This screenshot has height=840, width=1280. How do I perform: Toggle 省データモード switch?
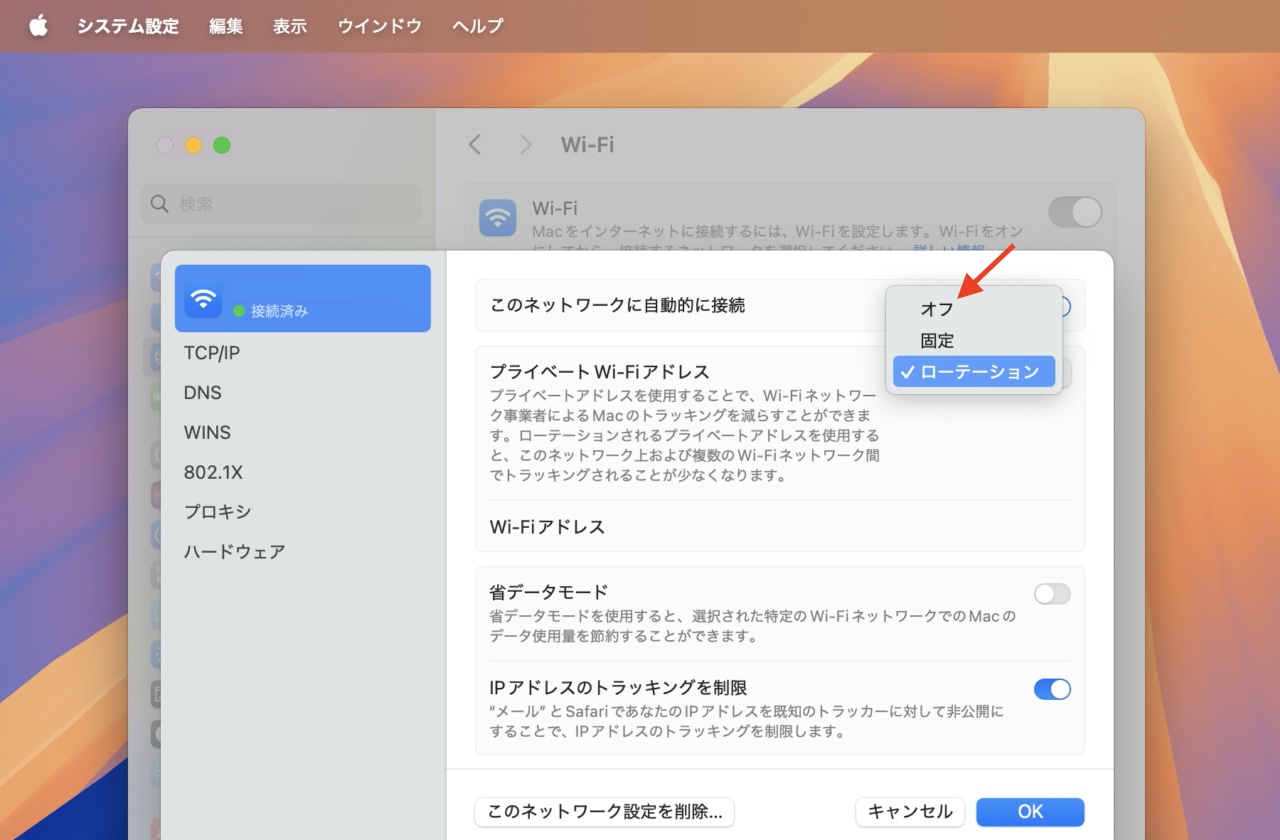1052,594
